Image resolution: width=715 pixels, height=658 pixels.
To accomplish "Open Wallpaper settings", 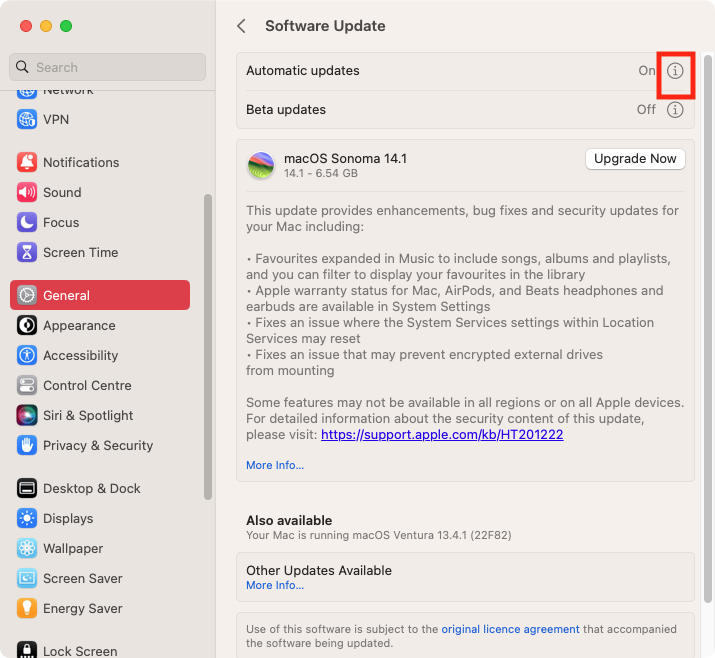I will click(100, 549).
